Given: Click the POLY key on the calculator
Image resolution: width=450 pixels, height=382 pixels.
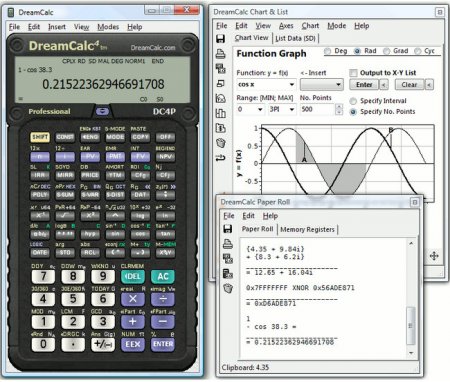Looking at the screenshot, I should click(x=40, y=194).
